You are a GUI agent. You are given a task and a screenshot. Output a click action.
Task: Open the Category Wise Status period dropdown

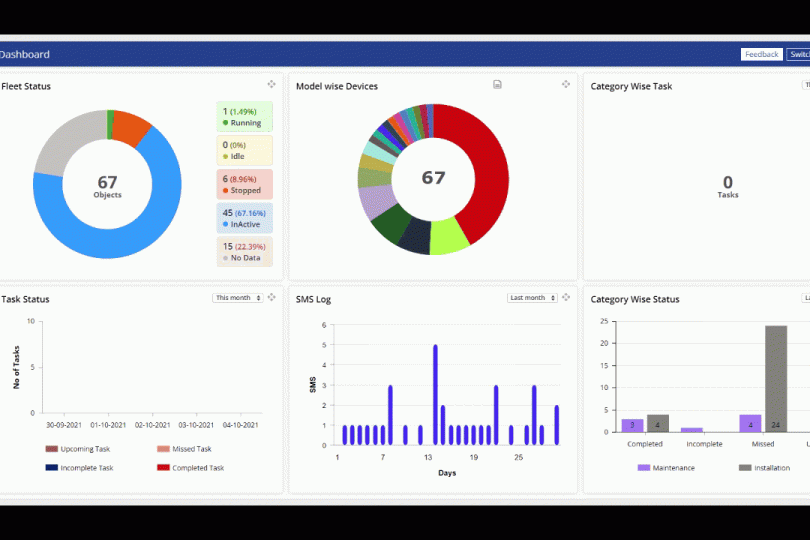pos(805,298)
